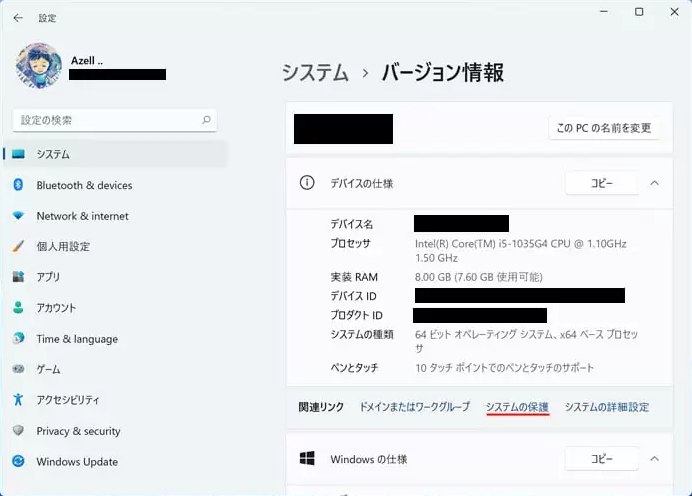The width and height of the screenshot is (692, 496).
Task: Click the デバイス ID label
Action: click(354, 296)
